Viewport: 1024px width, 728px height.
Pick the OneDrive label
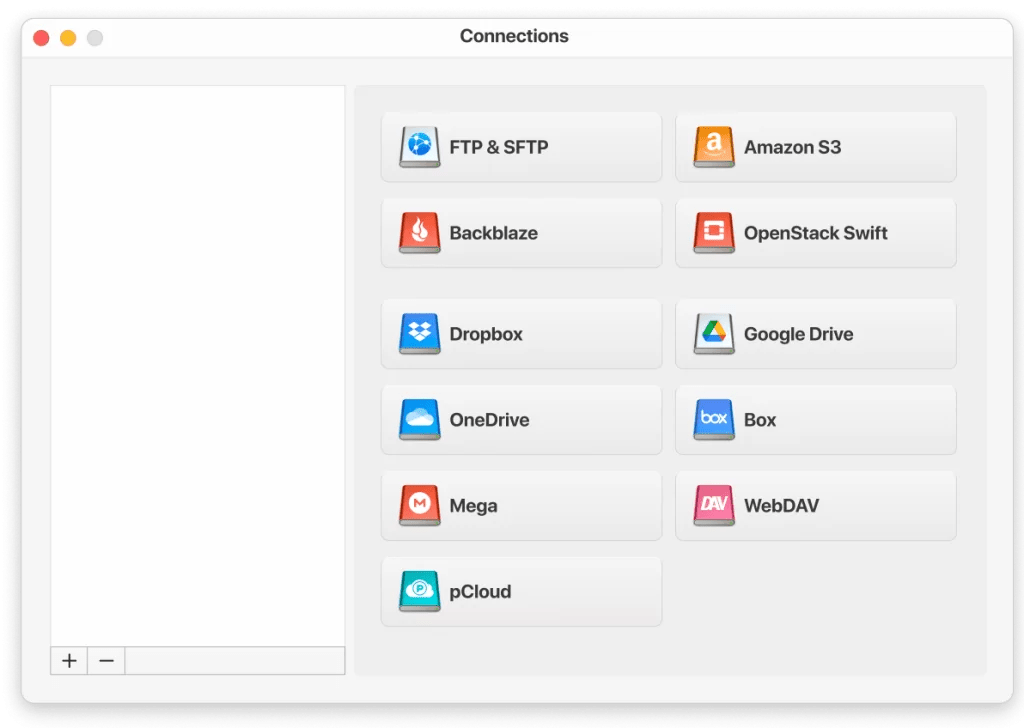[x=489, y=420]
